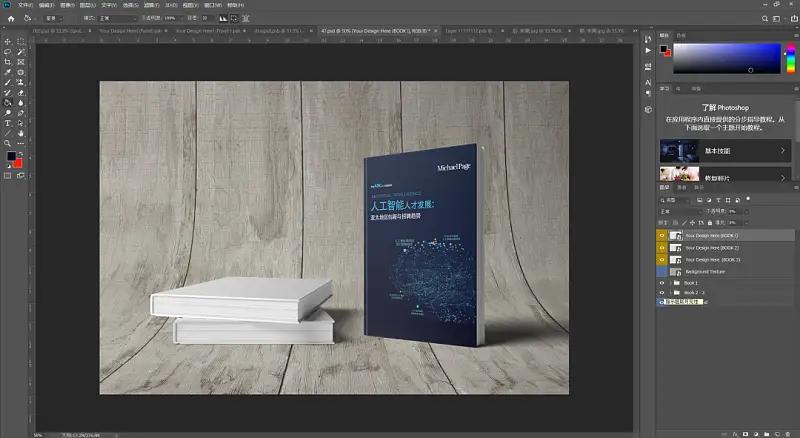Toggle layer filtering on/off switch
This screenshot has height=438, width=800.
pyautogui.click(x=748, y=199)
